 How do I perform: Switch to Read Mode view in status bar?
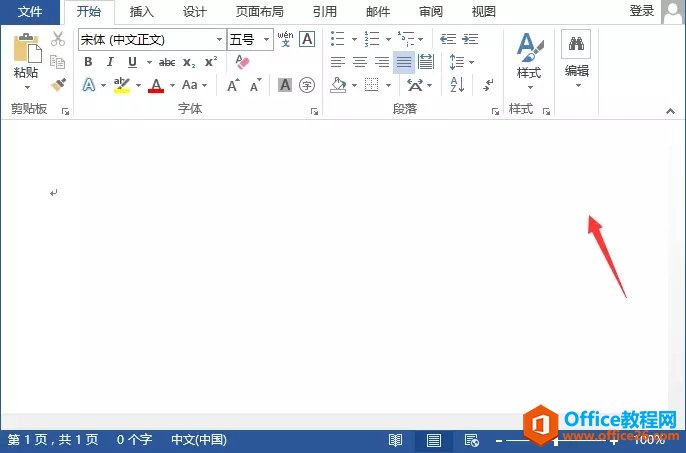[396, 440]
